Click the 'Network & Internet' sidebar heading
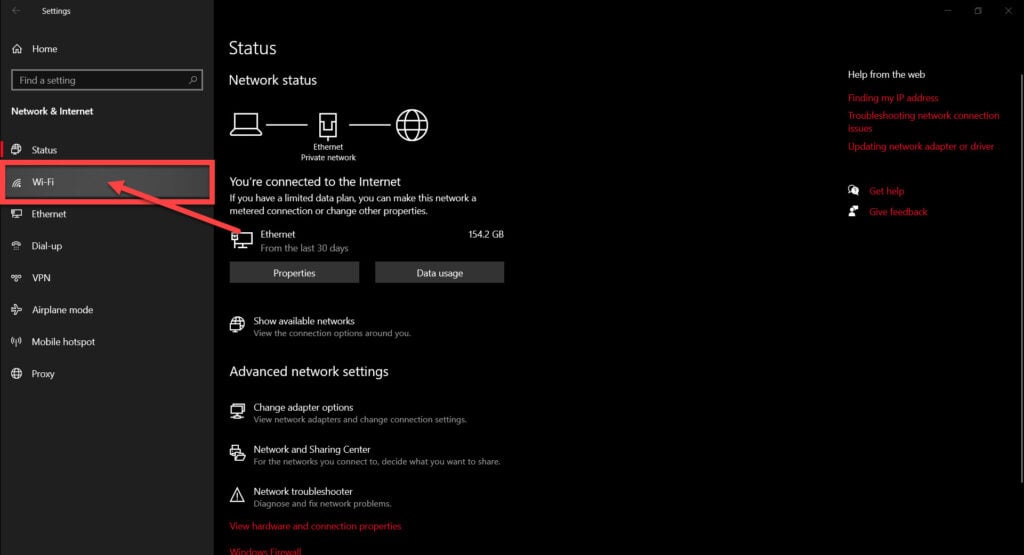The width and height of the screenshot is (1024, 555). tap(52, 111)
